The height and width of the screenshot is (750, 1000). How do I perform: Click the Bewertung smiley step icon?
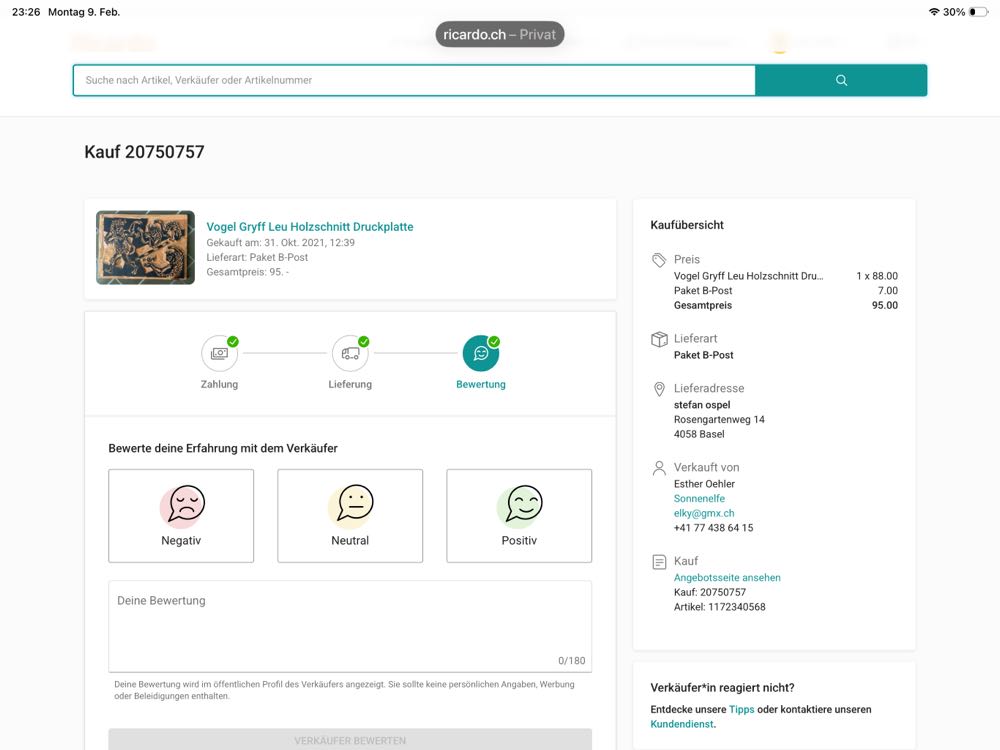[x=481, y=354]
